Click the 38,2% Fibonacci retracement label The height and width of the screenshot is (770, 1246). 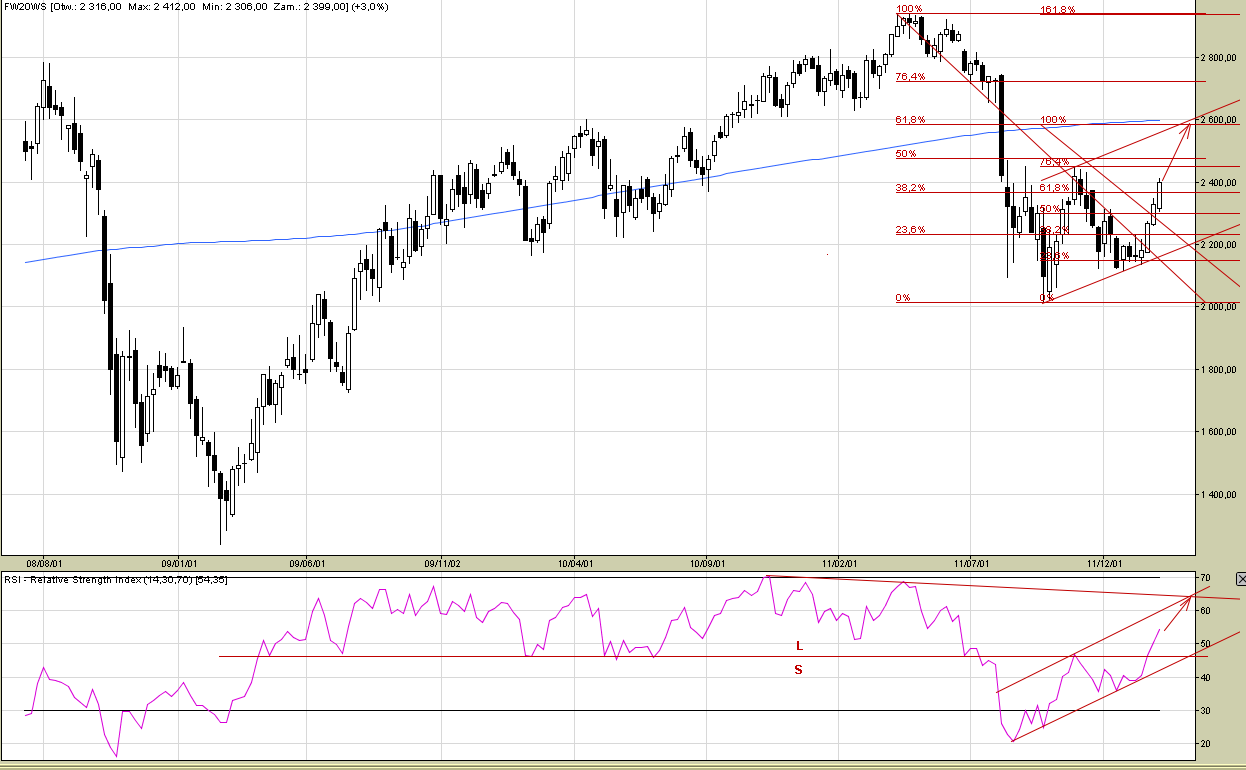910,188
